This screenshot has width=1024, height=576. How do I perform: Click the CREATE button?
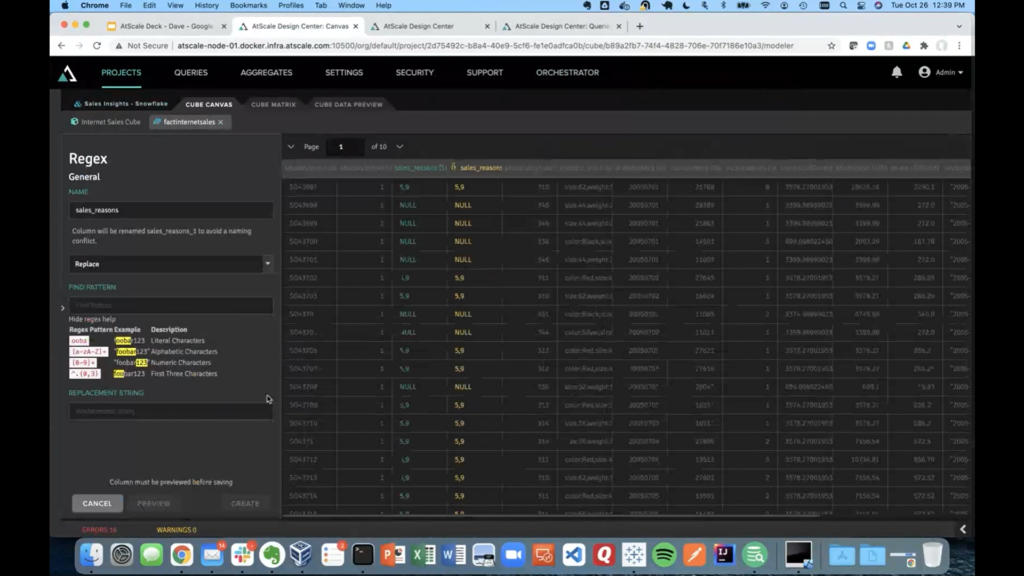tap(245, 504)
